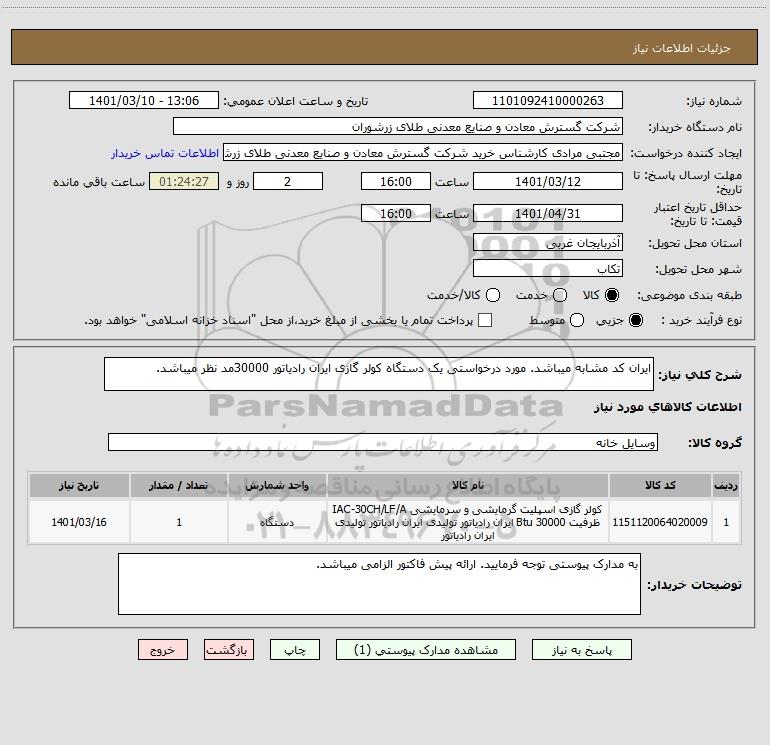The image size is (770, 745).
Task: Click the پاسخ به نیاز button
Action: [581, 650]
